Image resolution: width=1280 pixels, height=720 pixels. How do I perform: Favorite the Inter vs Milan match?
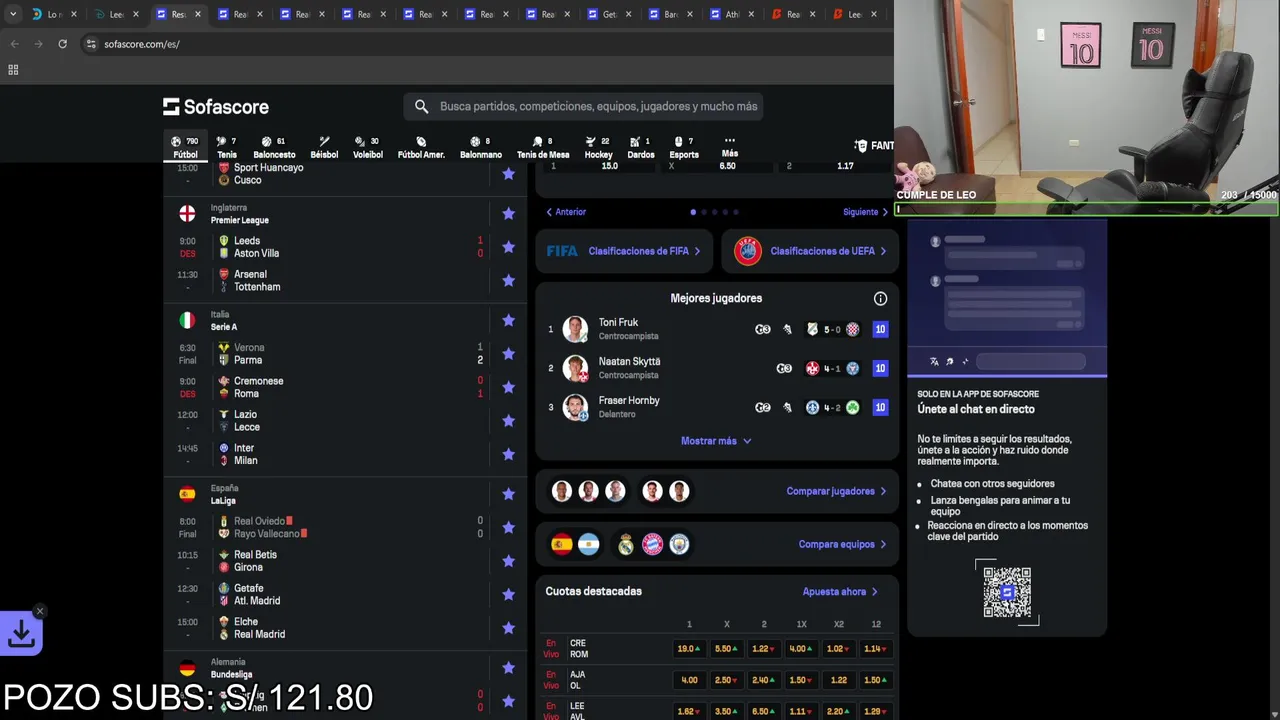point(508,454)
